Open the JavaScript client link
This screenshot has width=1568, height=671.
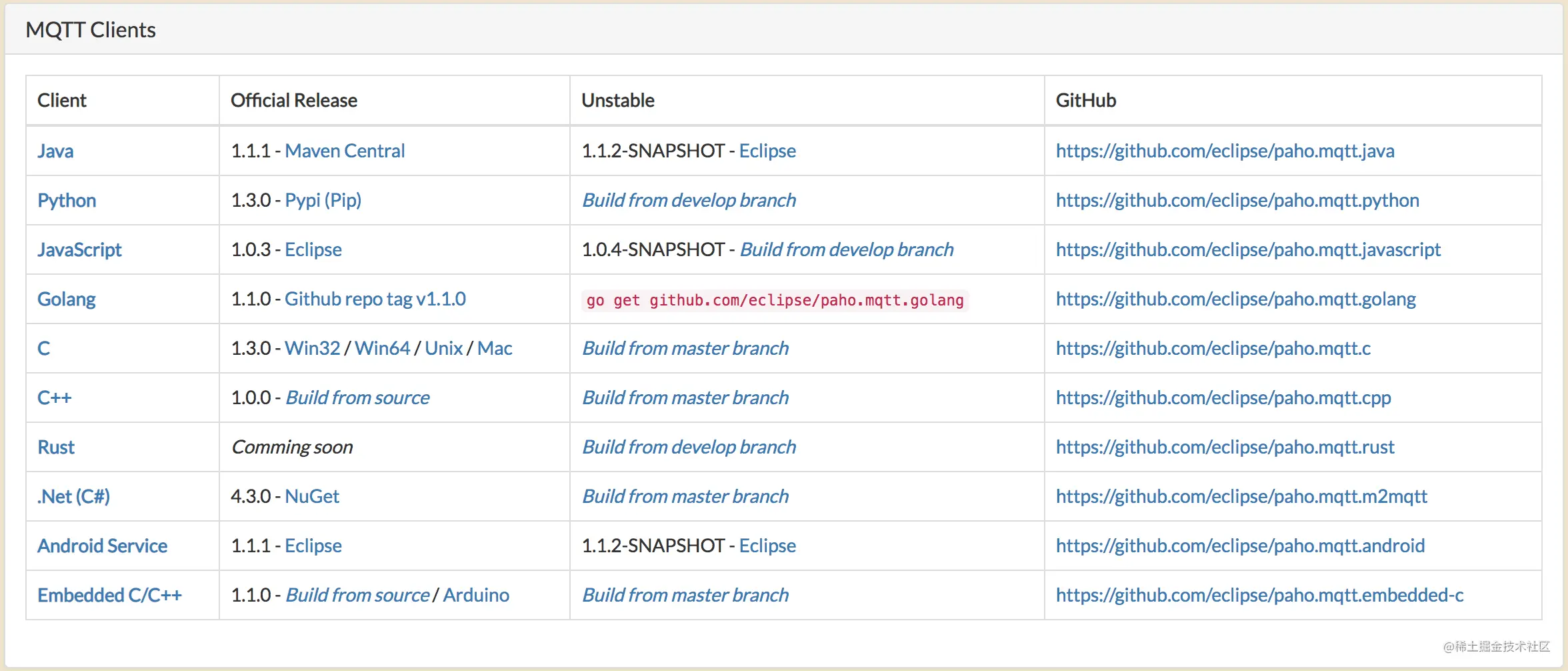pyautogui.click(x=79, y=249)
